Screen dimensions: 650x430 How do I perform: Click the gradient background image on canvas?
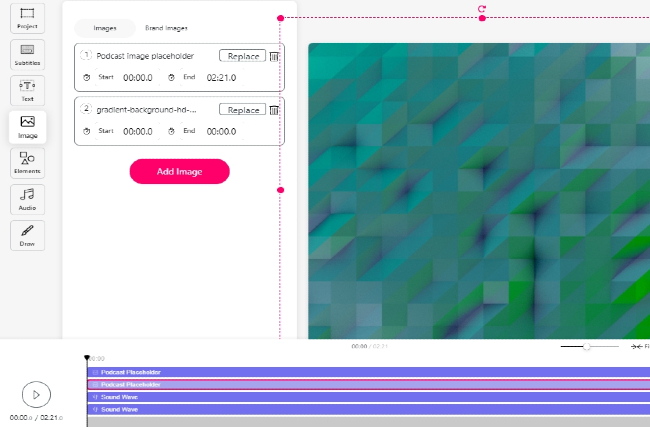[x=479, y=191]
